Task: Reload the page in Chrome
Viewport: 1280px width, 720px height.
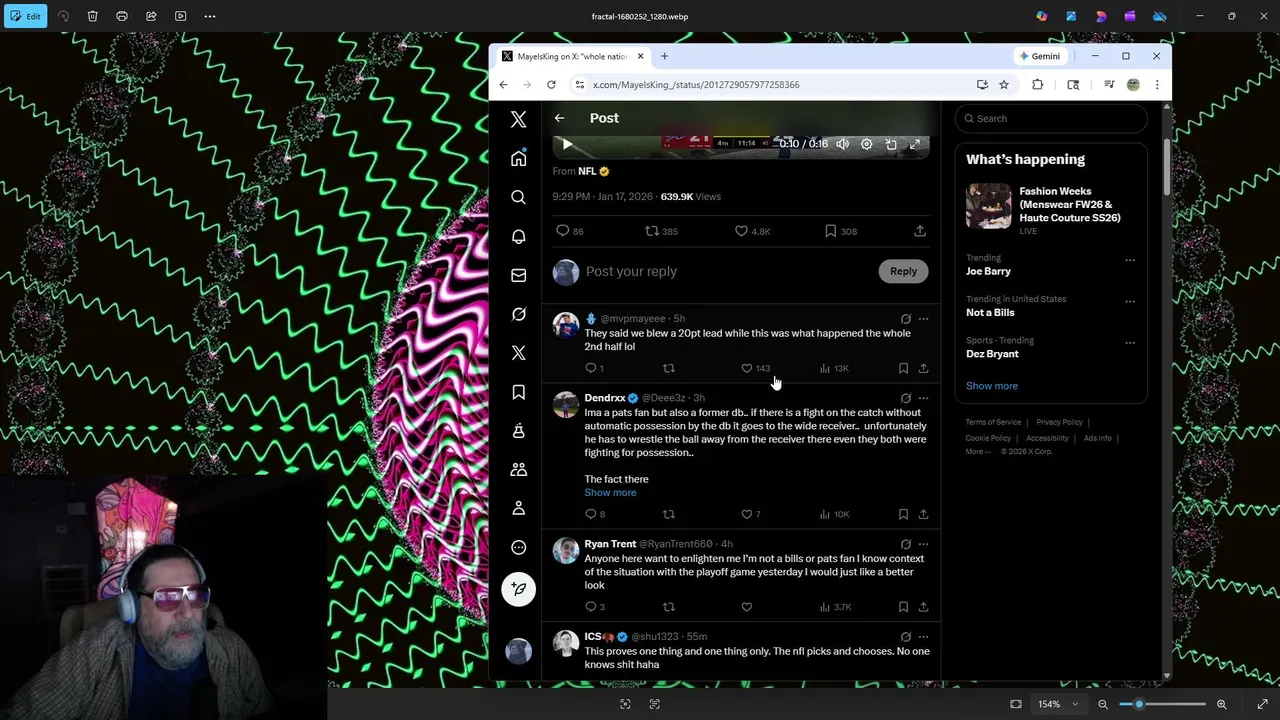Action: (551, 85)
